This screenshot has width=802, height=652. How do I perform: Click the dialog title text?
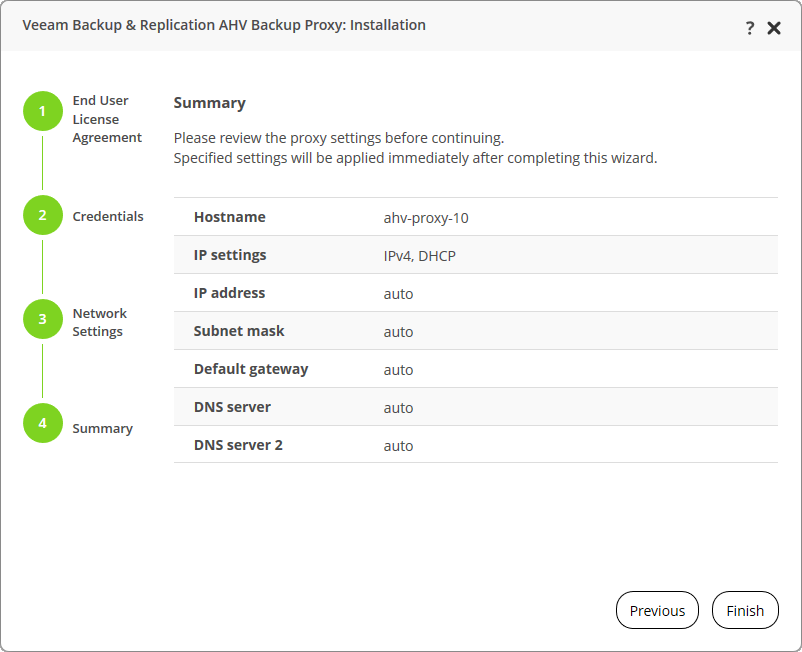(224, 25)
